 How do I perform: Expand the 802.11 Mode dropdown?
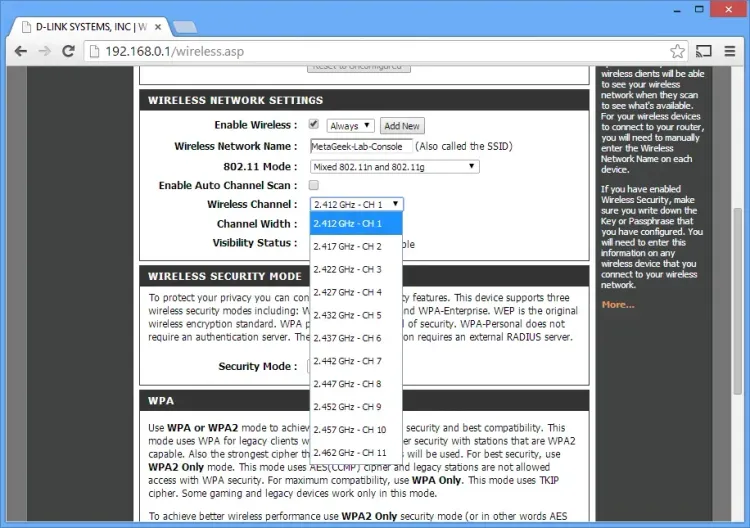[x=394, y=166]
